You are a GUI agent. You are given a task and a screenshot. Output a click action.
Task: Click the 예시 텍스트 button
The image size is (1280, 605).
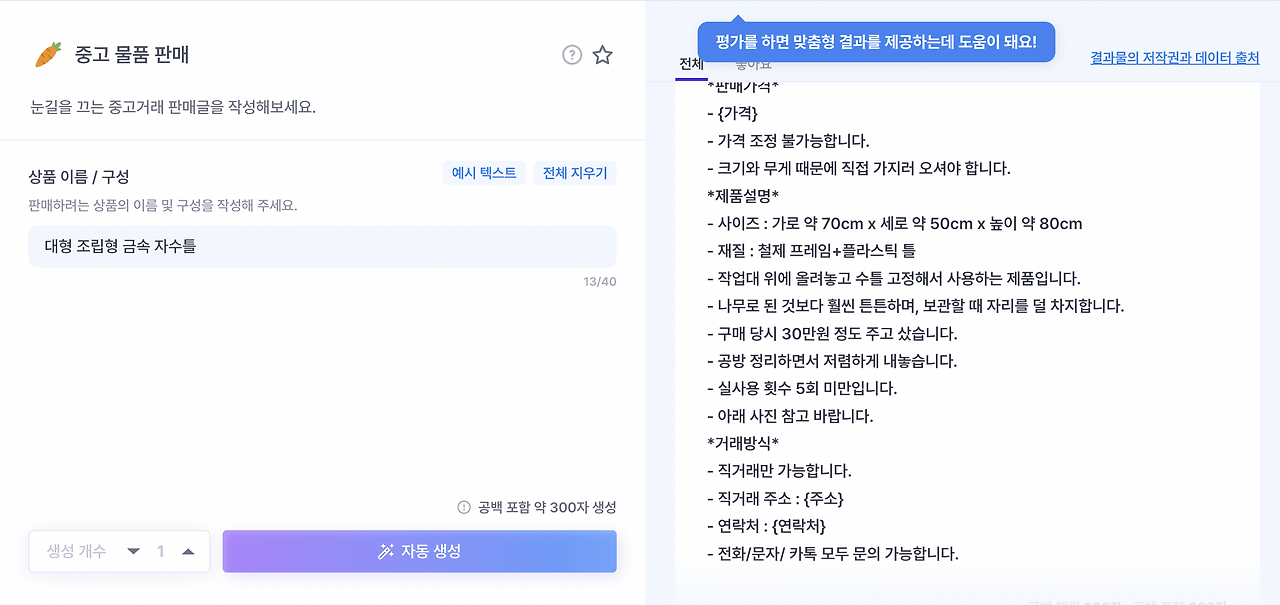tap(484, 173)
